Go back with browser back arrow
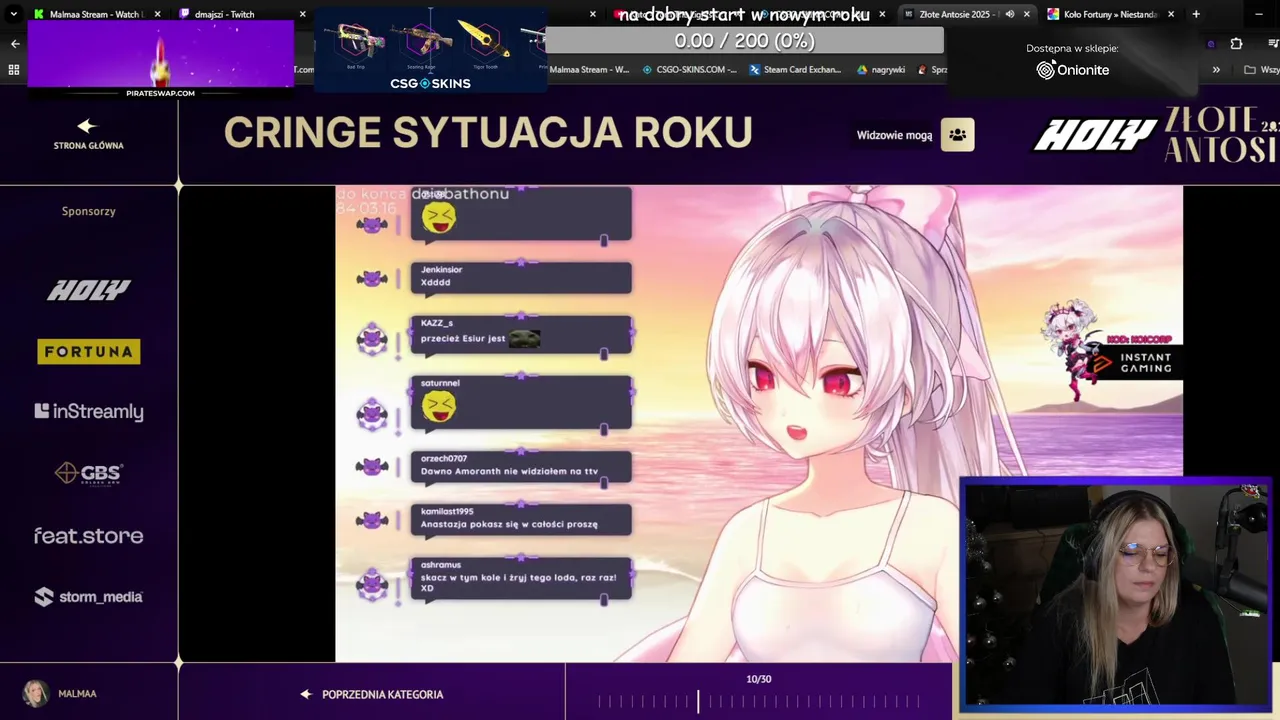 [x=15, y=44]
